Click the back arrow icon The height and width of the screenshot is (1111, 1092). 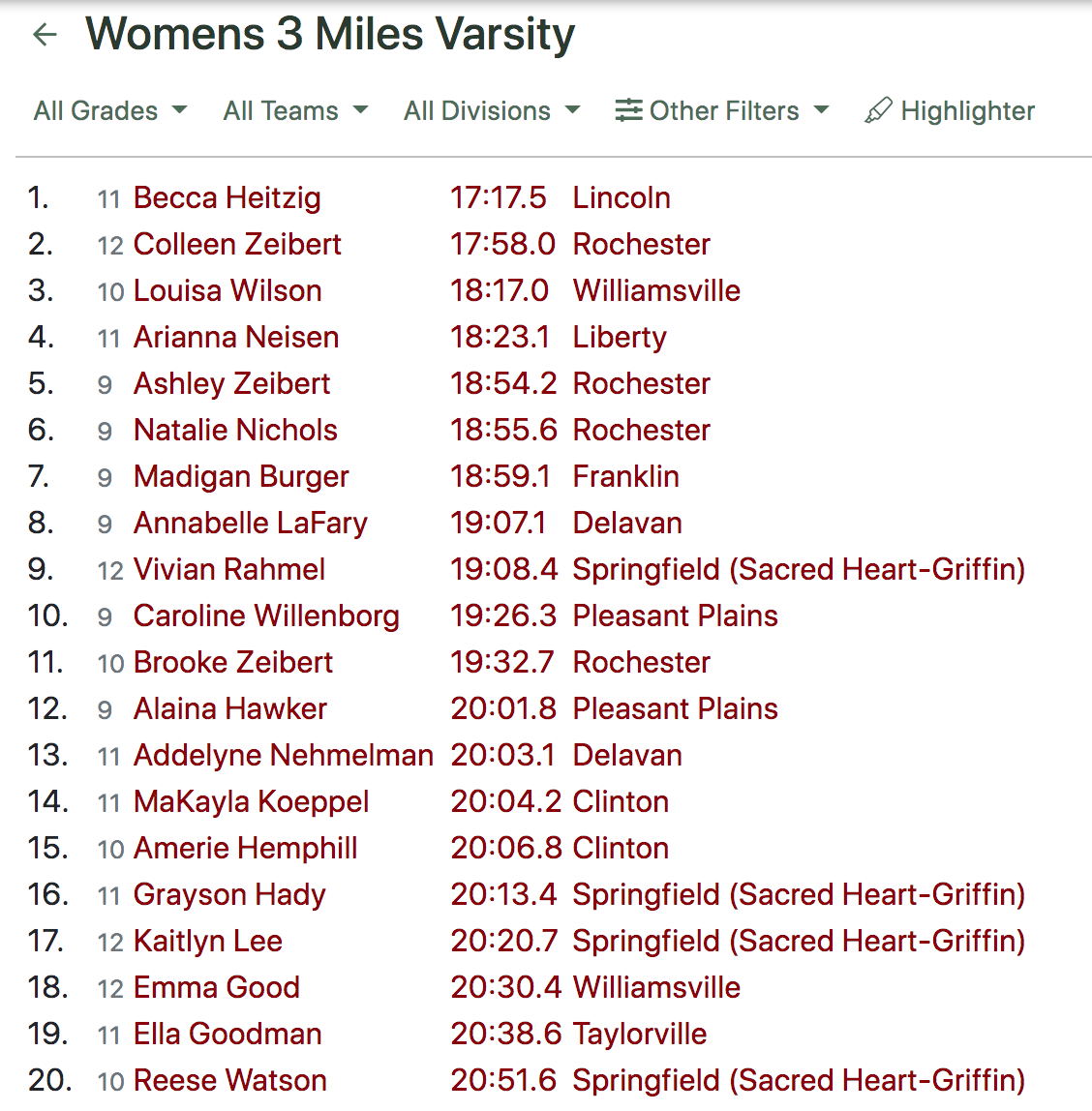click(45, 34)
